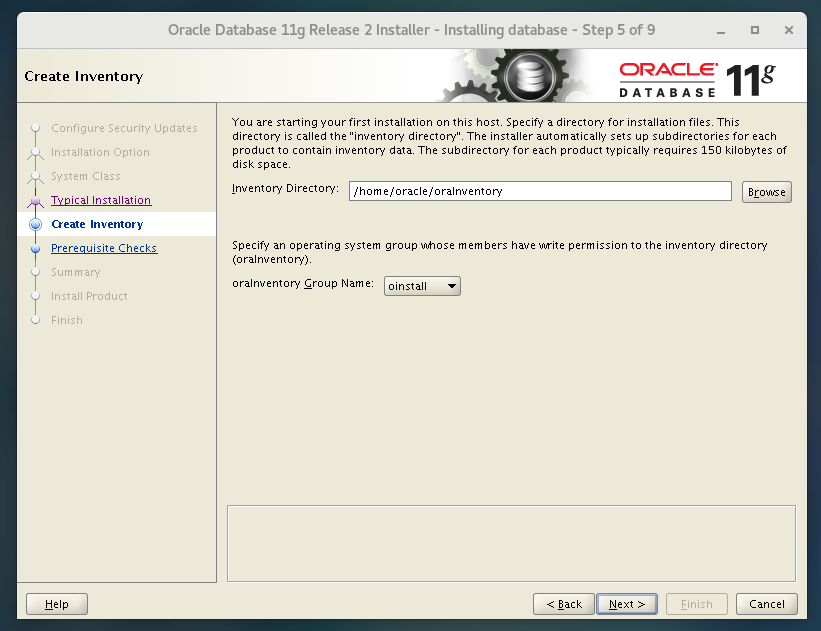Image resolution: width=821 pixels, height=631 pixels.
Task: Click the oraInventory Group Name label
Action: pyautogui.click(x=303, y=283)
